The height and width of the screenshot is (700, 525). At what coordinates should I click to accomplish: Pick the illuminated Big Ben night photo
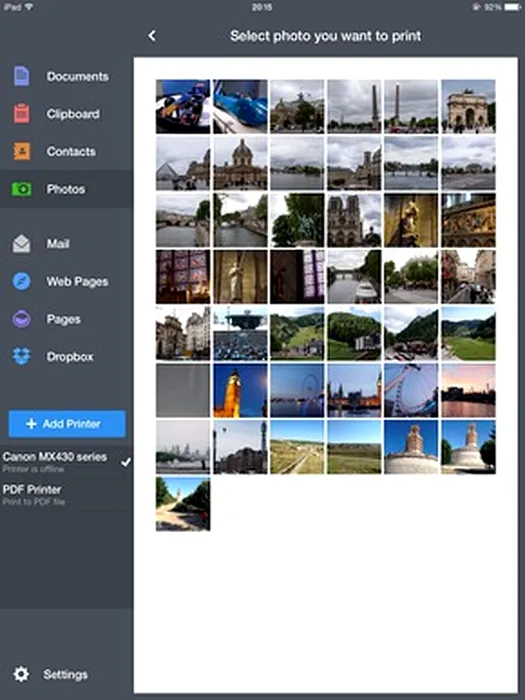[240, 391]
